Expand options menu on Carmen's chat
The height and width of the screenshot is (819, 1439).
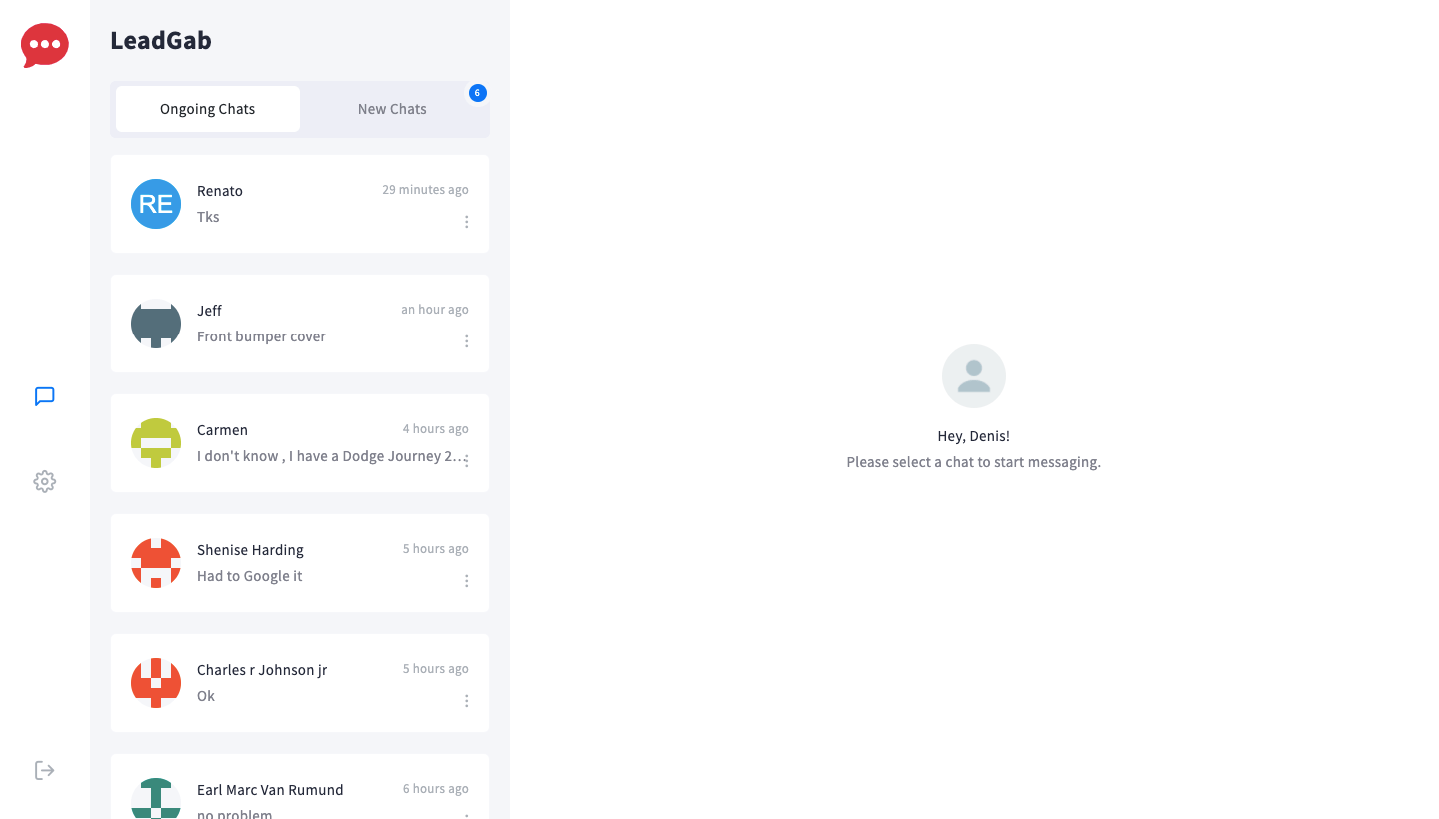[466, 461]
